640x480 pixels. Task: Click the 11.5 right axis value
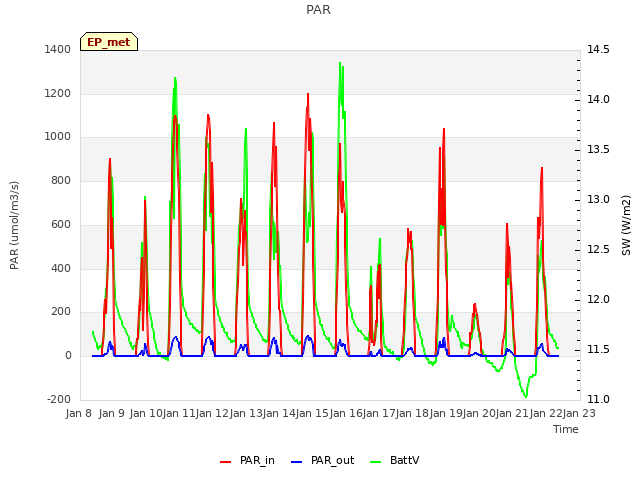pos(598,349)
